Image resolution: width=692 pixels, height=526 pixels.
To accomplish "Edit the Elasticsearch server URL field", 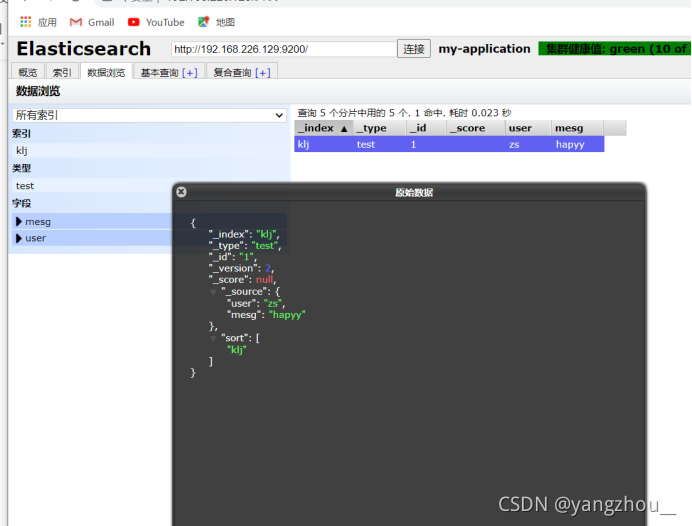I will click(x=284, y=49).
